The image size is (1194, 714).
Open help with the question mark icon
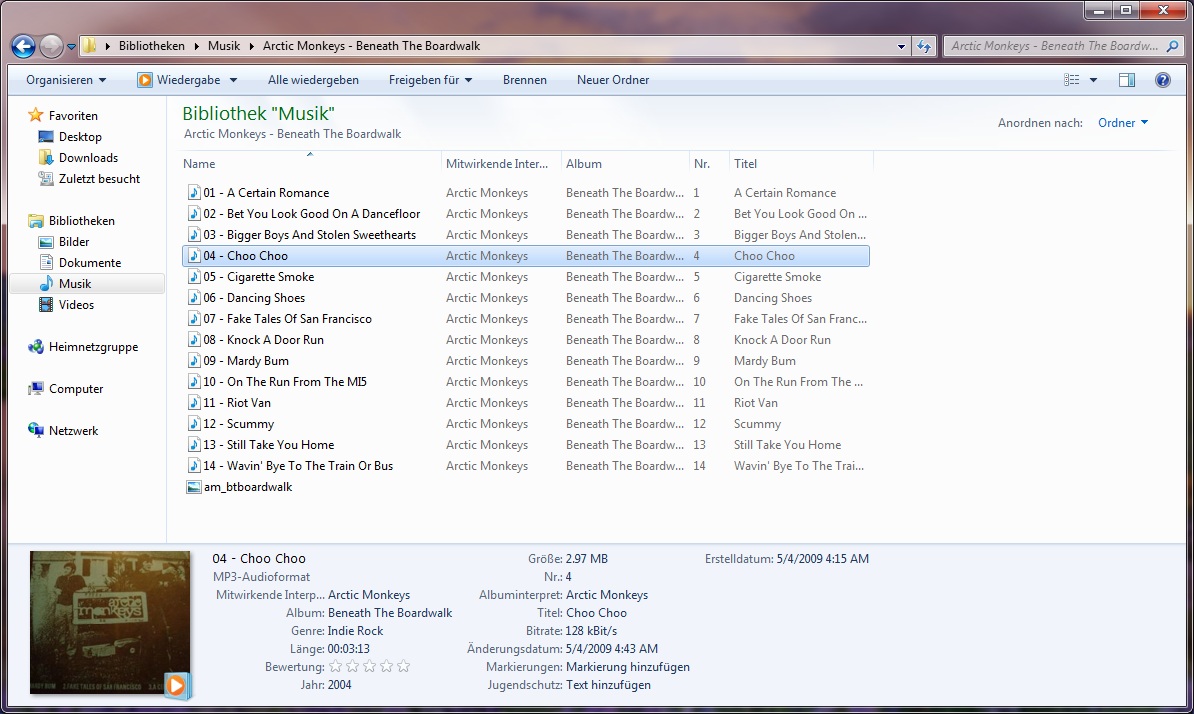[1162, 80]
